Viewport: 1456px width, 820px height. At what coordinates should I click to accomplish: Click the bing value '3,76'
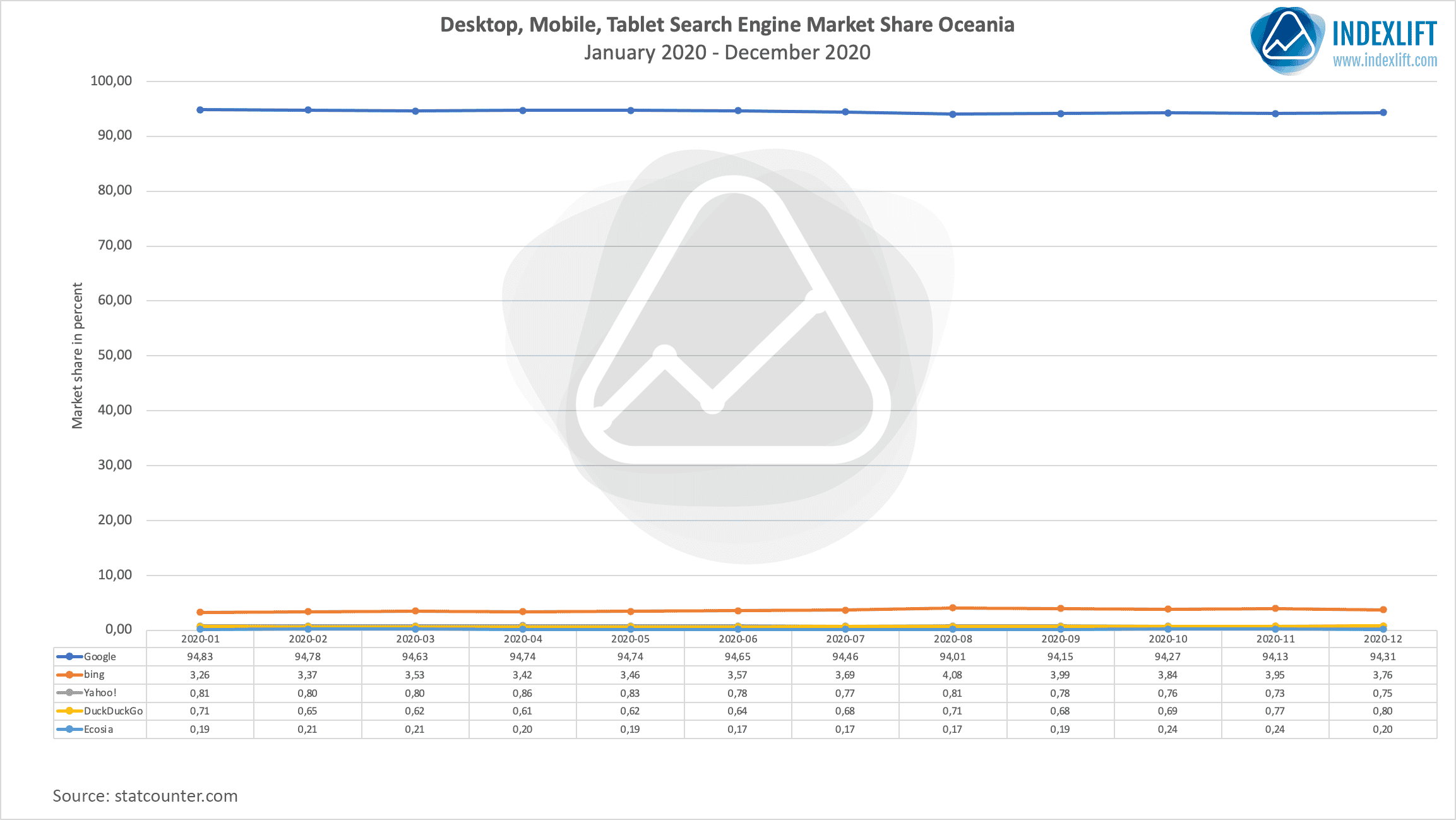pos(1383,675)
